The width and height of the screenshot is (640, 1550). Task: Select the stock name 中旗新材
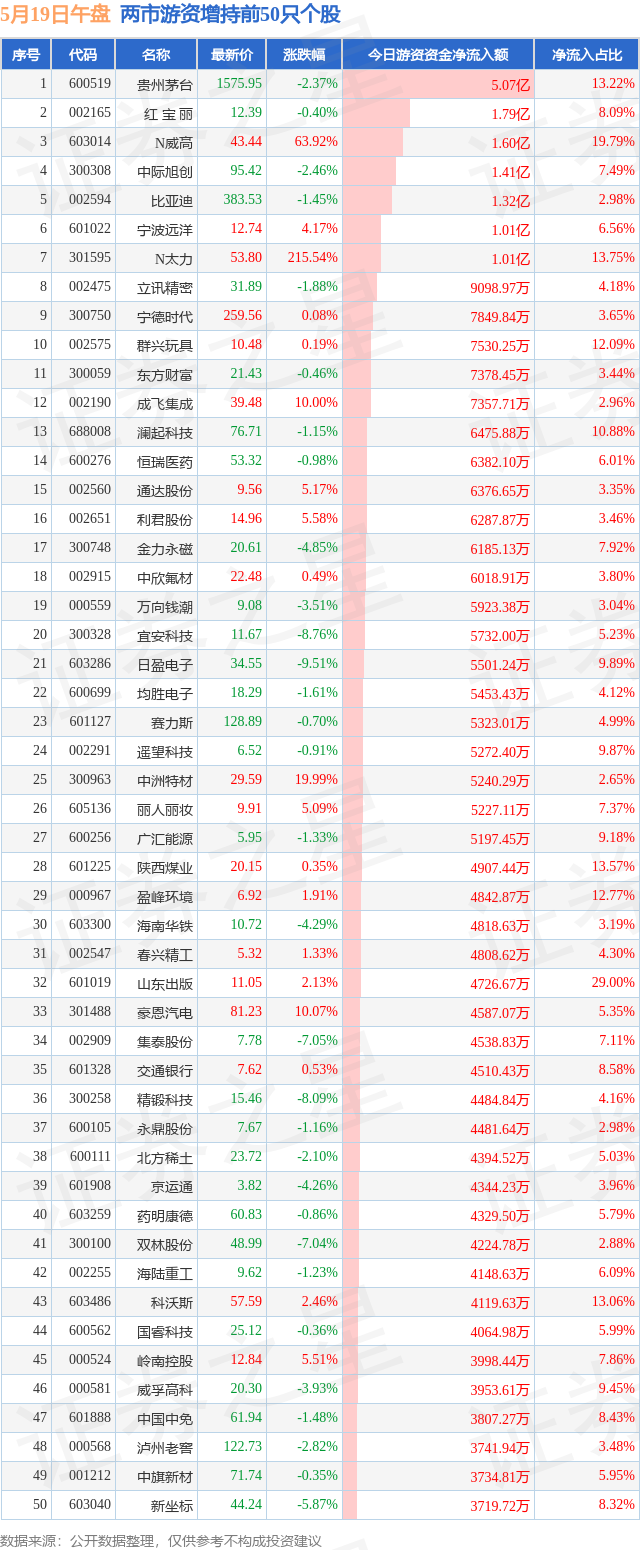point(165,1476)
